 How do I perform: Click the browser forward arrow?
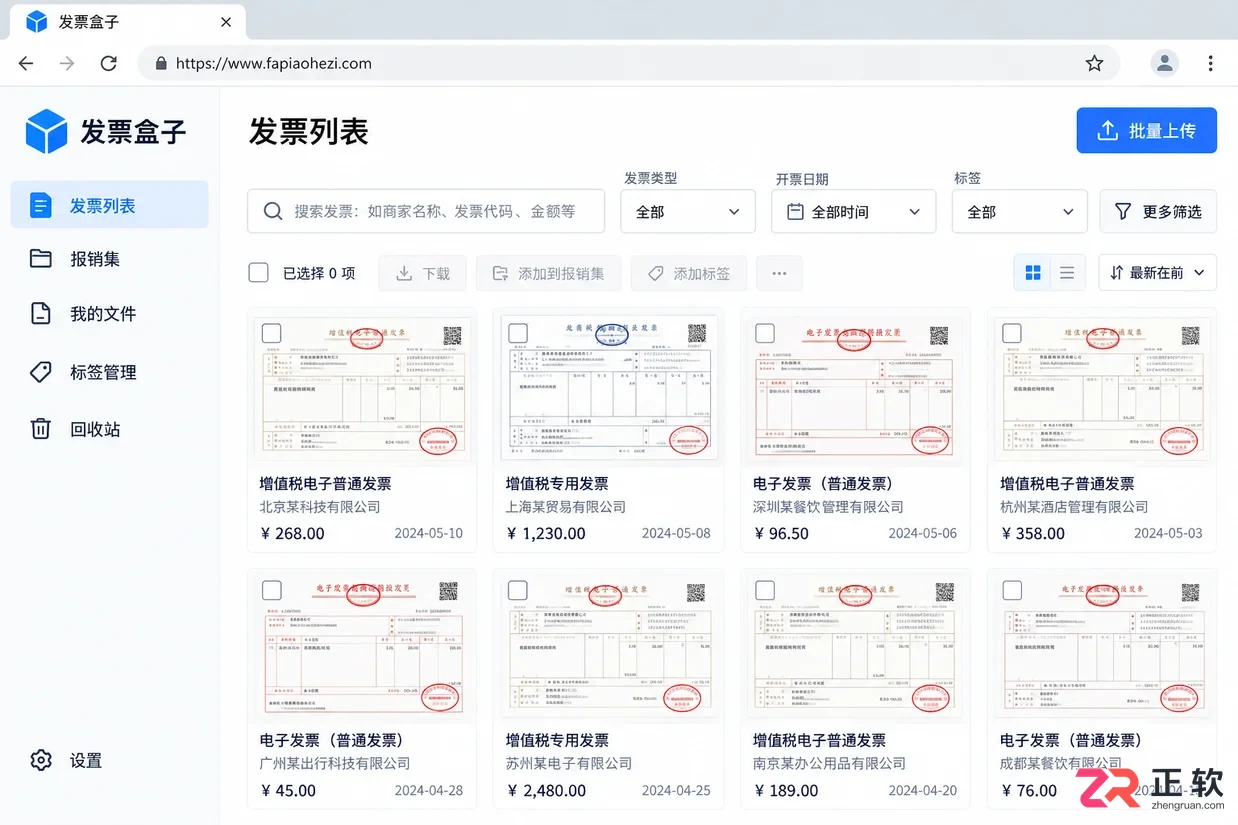click(x=67, y=63)
